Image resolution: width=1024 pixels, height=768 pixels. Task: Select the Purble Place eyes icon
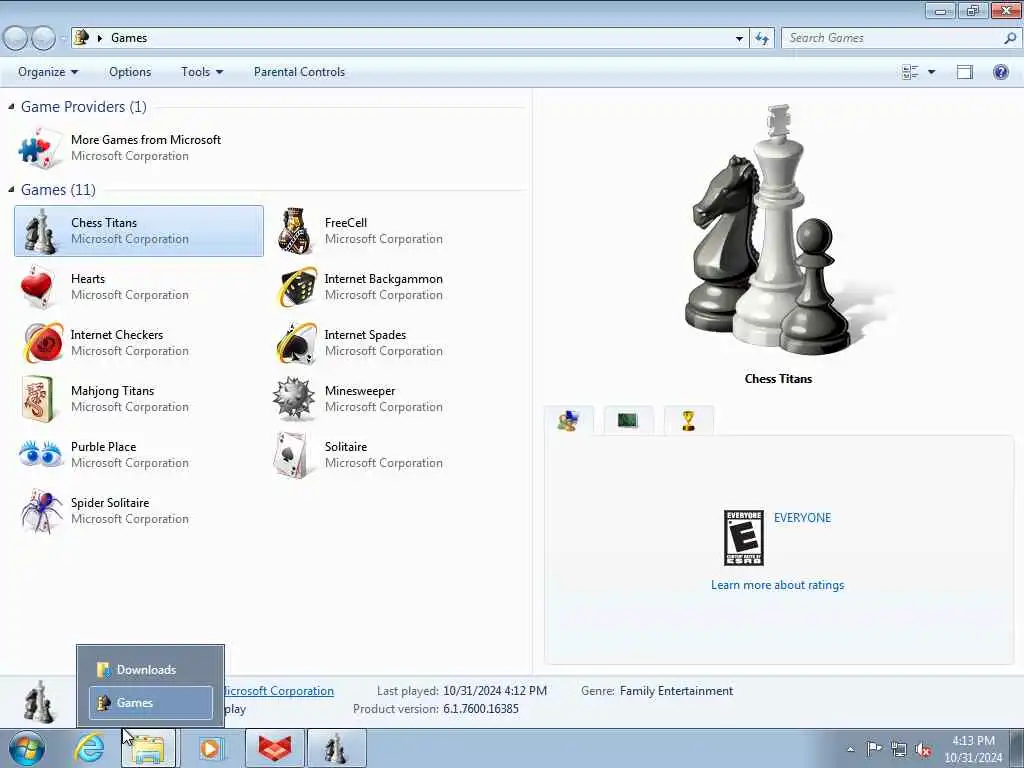tap(40, 453)
